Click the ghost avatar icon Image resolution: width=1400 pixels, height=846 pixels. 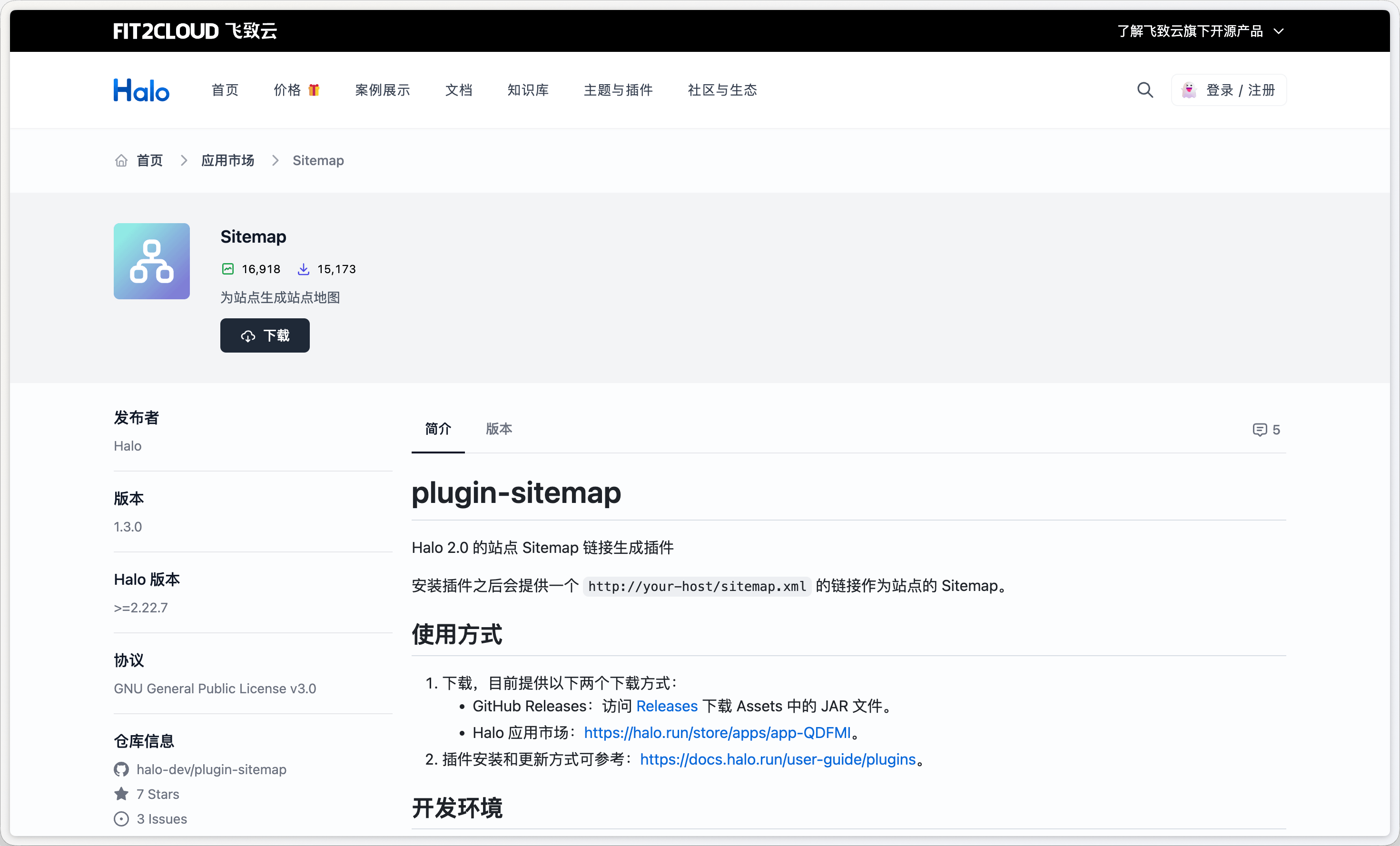(1189, 90)
